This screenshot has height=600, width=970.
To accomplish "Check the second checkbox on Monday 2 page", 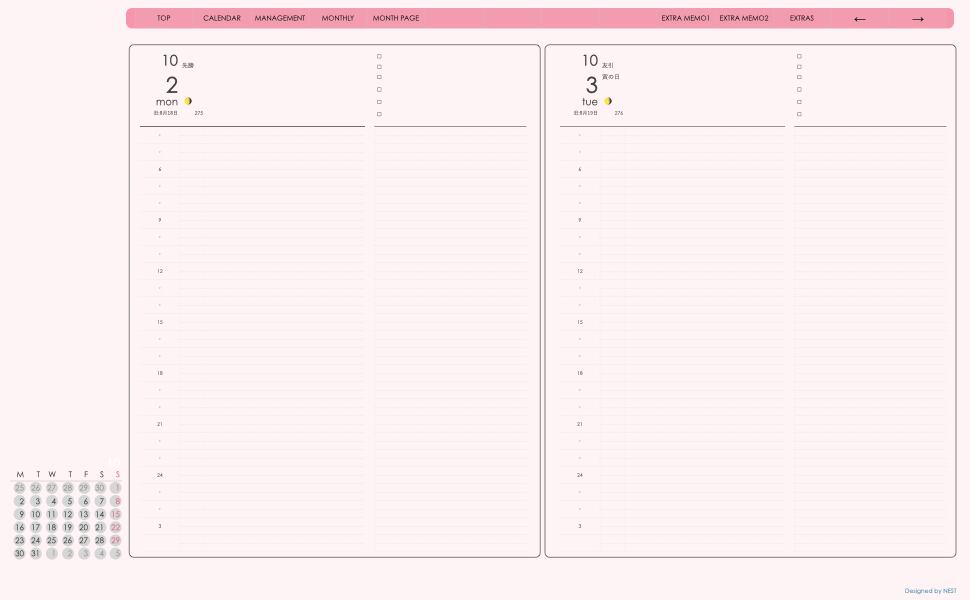I will (379, 67).
